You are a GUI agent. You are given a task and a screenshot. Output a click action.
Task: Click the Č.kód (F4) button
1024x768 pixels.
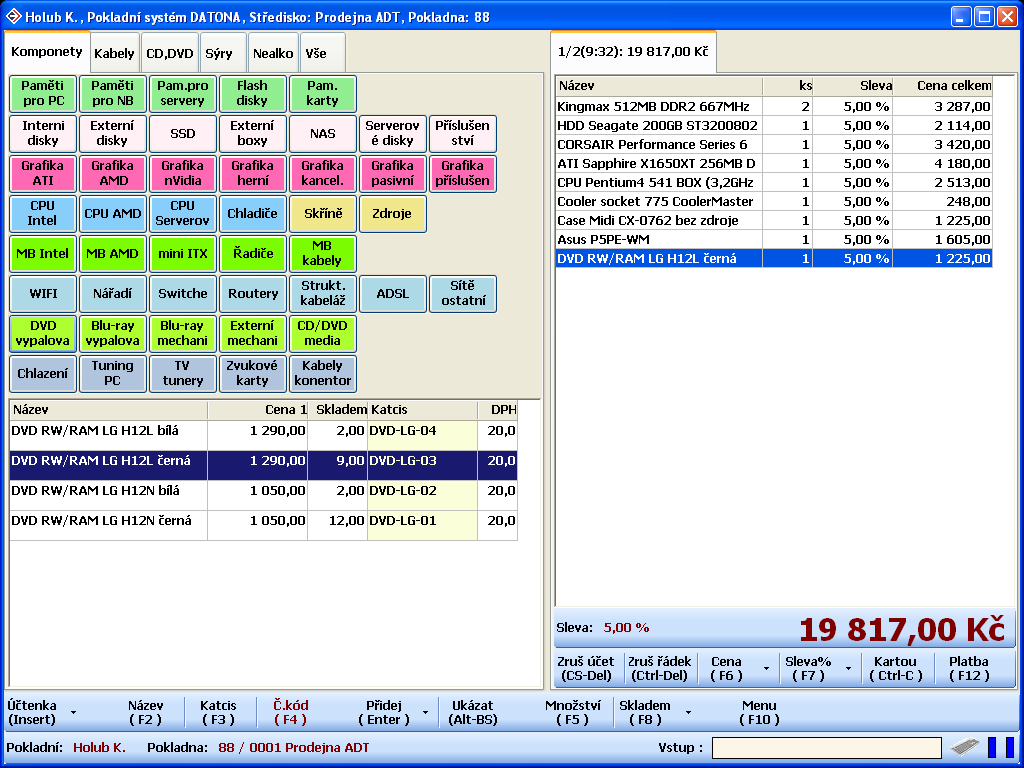tap(291, 712)
